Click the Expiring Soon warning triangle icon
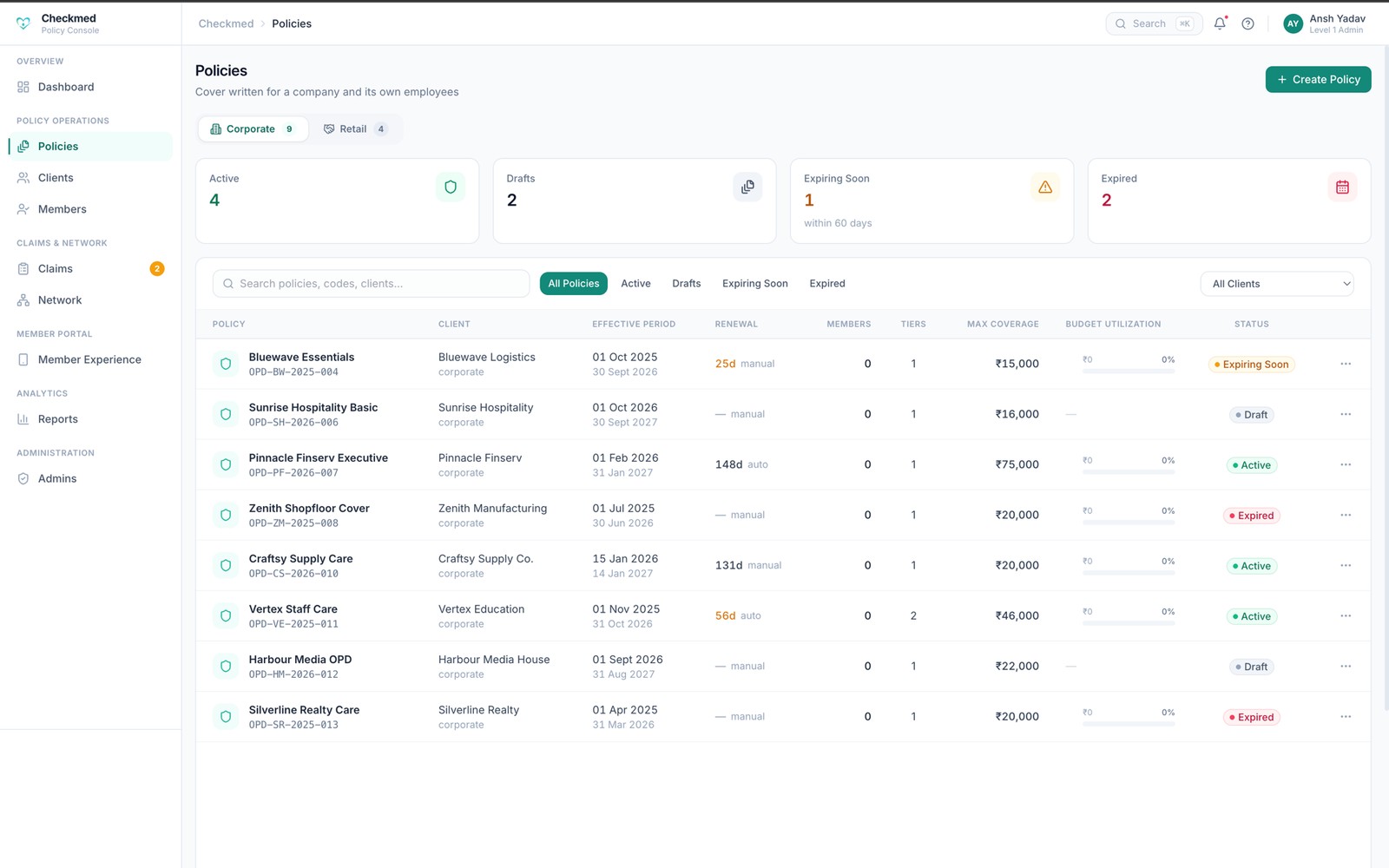Screen dimensions: 1389x868 (1045, 187)
